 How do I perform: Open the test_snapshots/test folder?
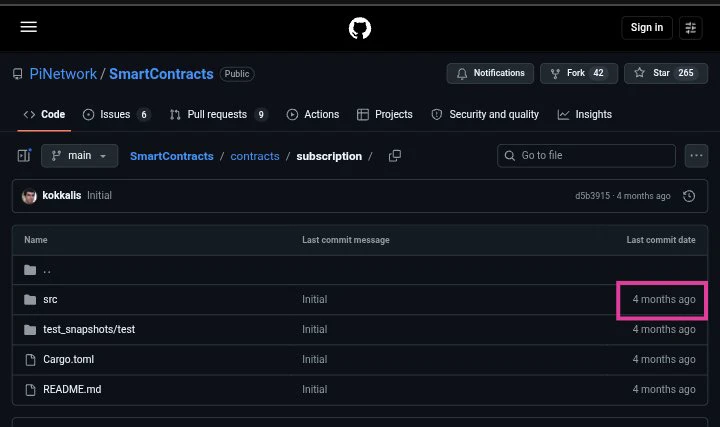click(89, 329)
